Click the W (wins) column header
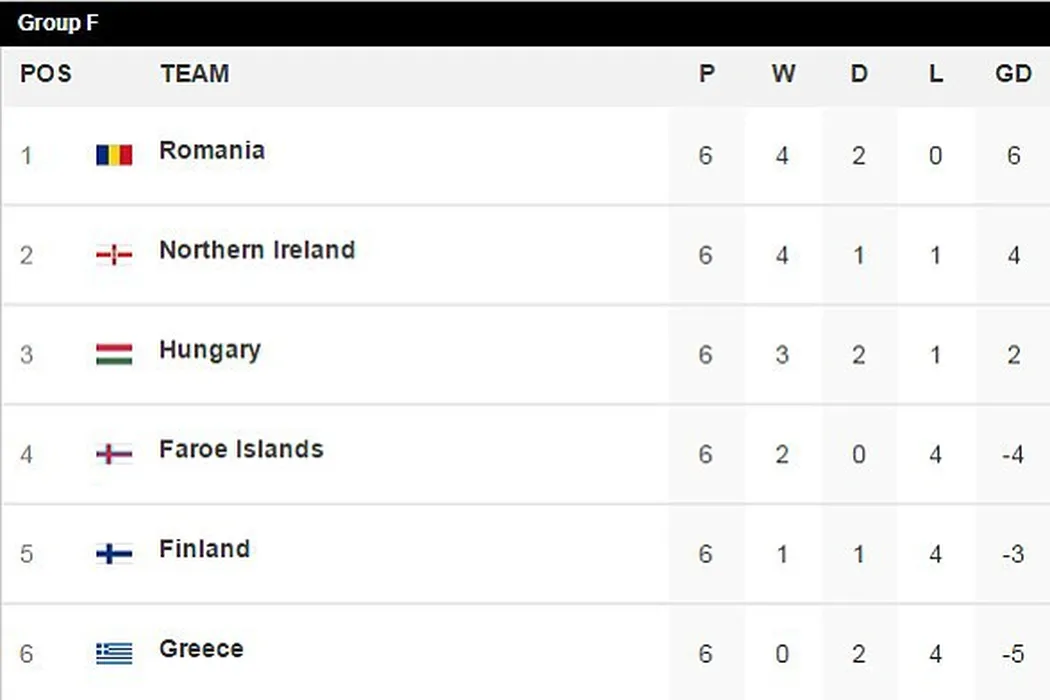 [783, 74]
